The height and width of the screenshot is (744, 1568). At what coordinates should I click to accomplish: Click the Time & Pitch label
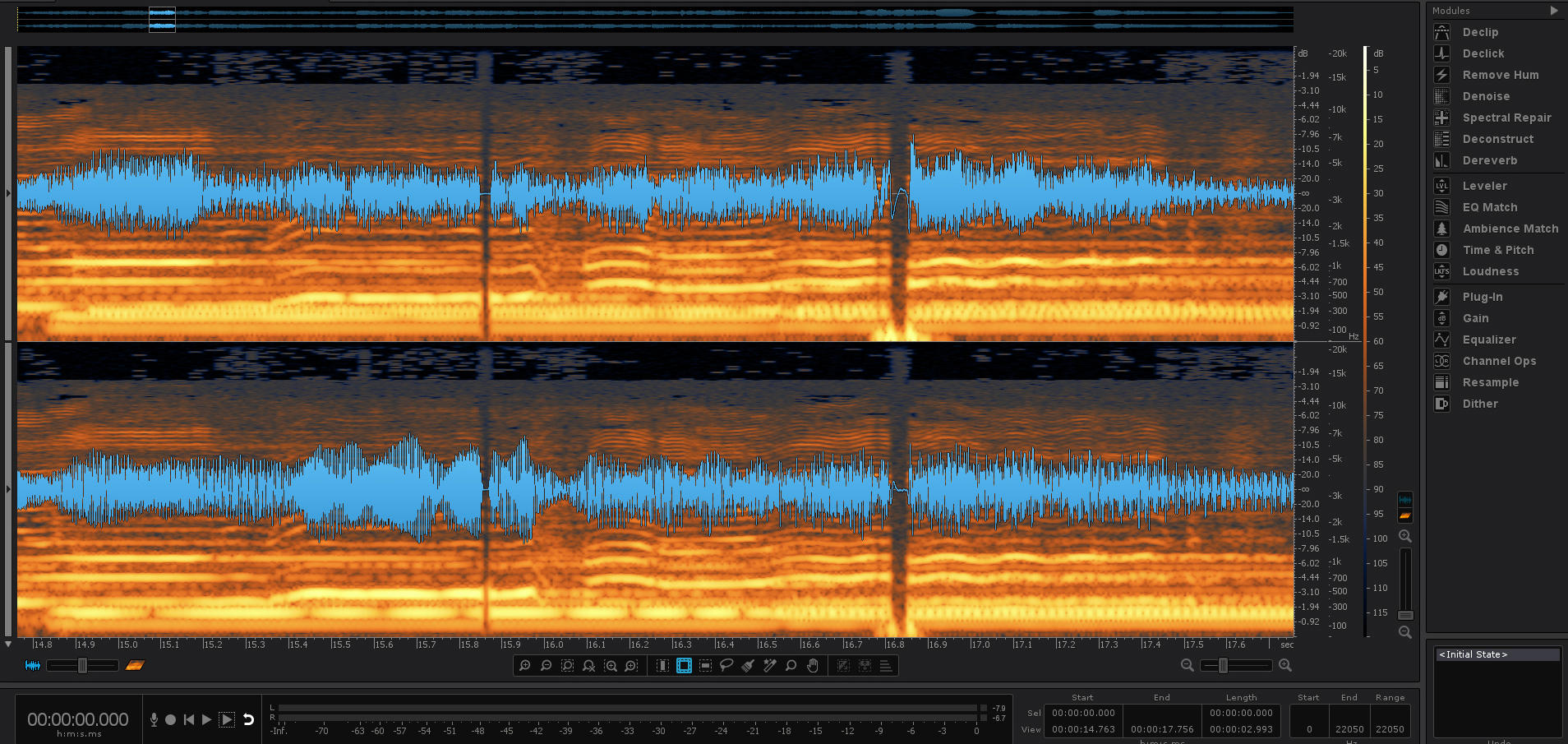[x=1498, y=250]
